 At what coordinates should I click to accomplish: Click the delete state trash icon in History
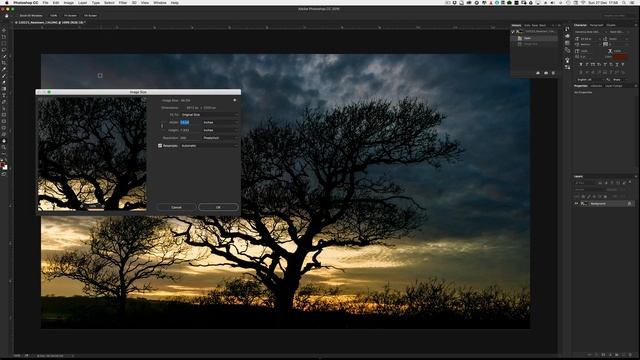point(553,73)
